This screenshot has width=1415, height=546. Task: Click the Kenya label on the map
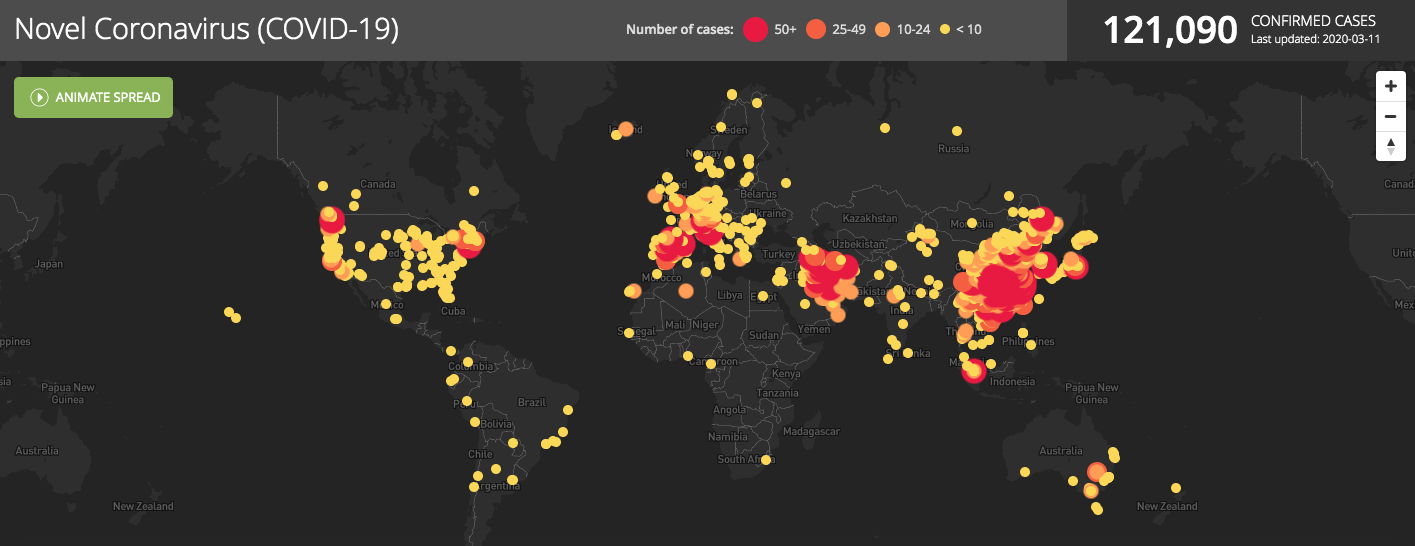pos(787,374)
